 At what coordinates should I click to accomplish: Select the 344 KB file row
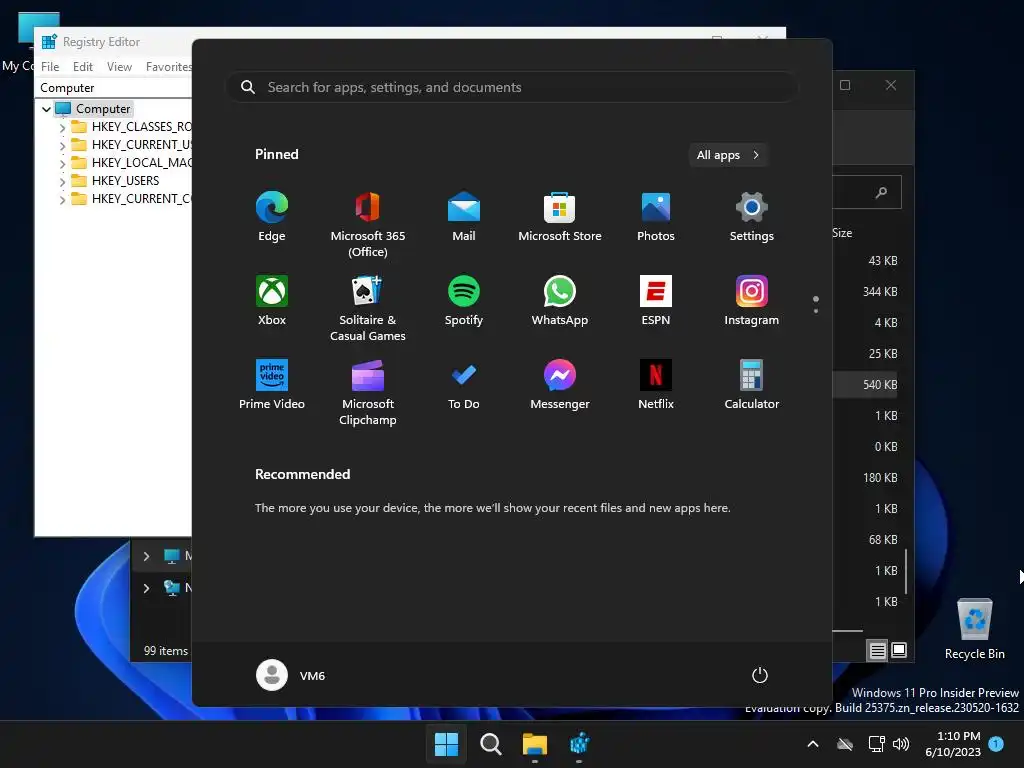click(x=865, y=291)
